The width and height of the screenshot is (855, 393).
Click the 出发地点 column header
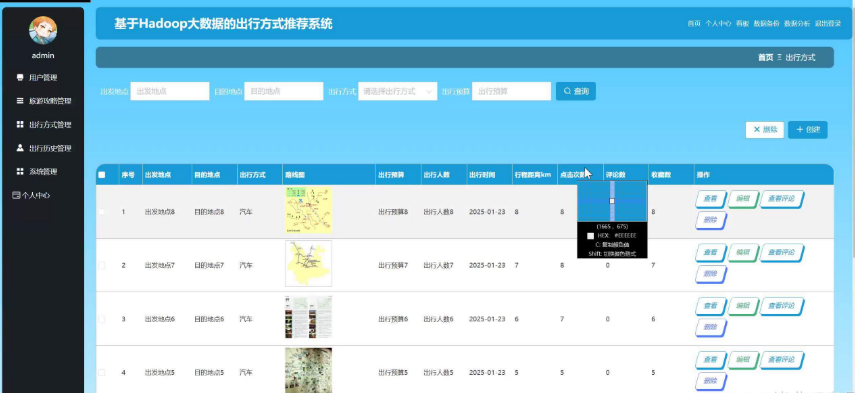[x=158, y=175]
